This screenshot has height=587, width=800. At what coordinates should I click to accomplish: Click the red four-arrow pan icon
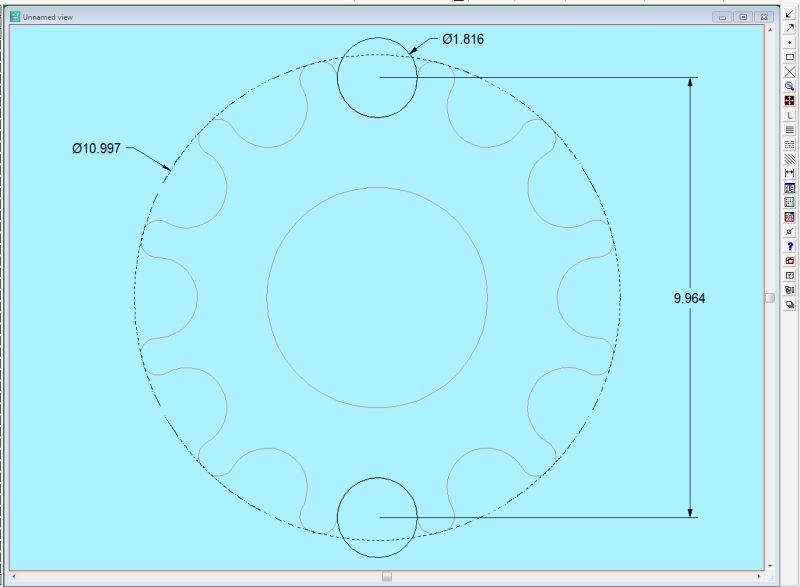point(790,101)
